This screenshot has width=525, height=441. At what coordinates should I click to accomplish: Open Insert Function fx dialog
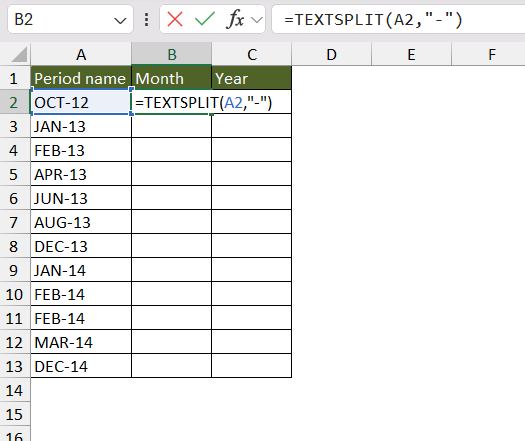point(236,19)
